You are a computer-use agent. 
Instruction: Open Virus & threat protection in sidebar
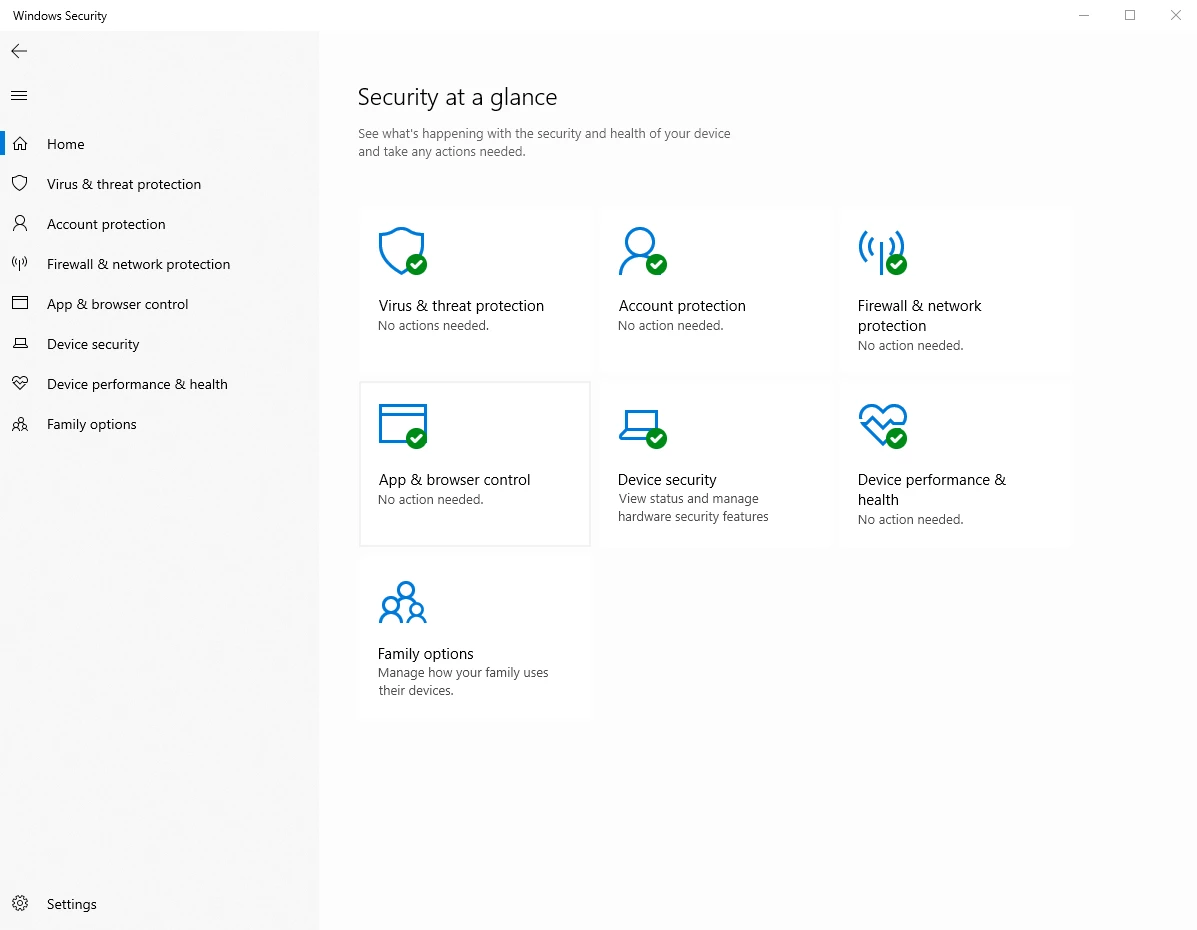pos(160,184)
